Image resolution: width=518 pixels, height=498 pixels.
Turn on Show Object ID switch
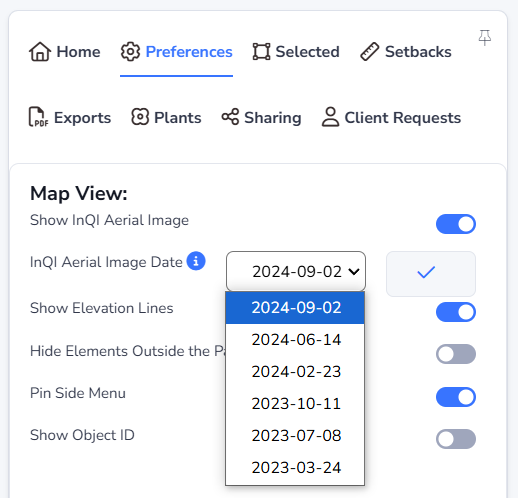point(456,439)
